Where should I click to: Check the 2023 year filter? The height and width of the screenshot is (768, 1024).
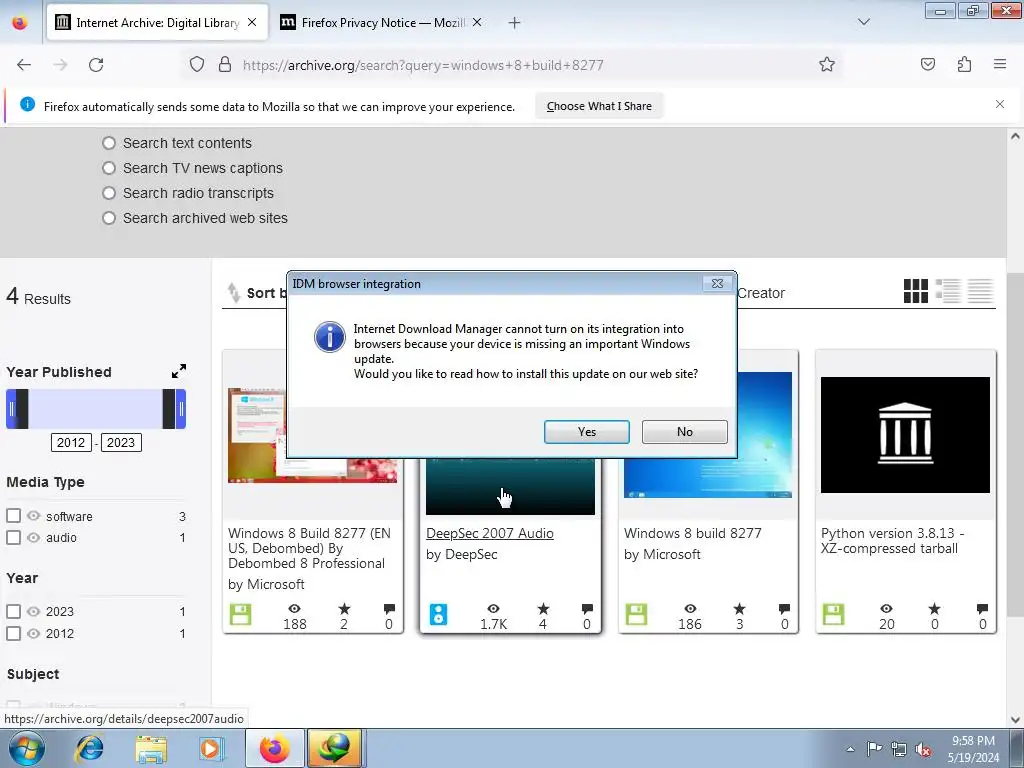(x=13, y=611)
